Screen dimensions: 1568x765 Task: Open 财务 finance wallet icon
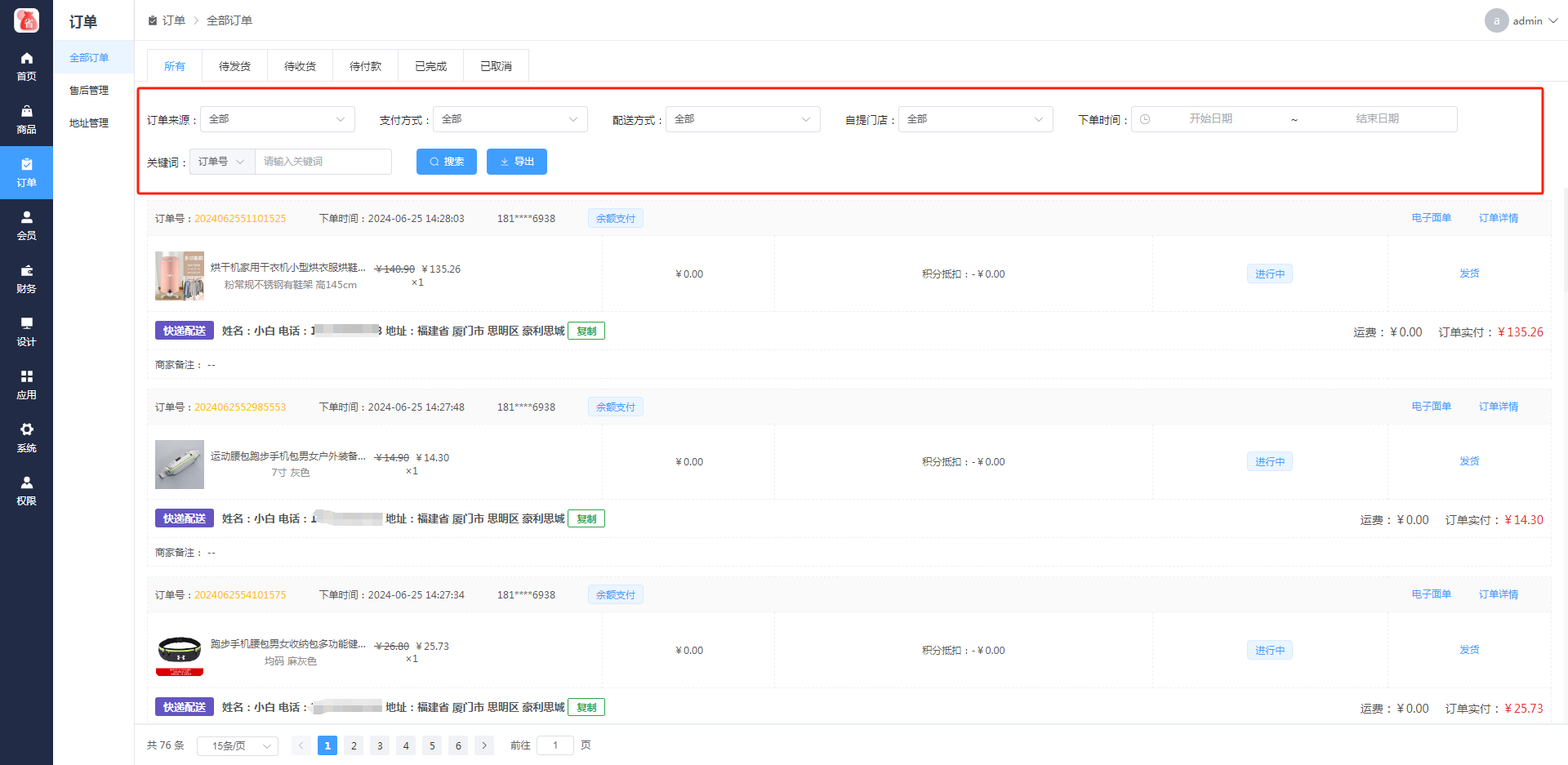tap(26, 271)
